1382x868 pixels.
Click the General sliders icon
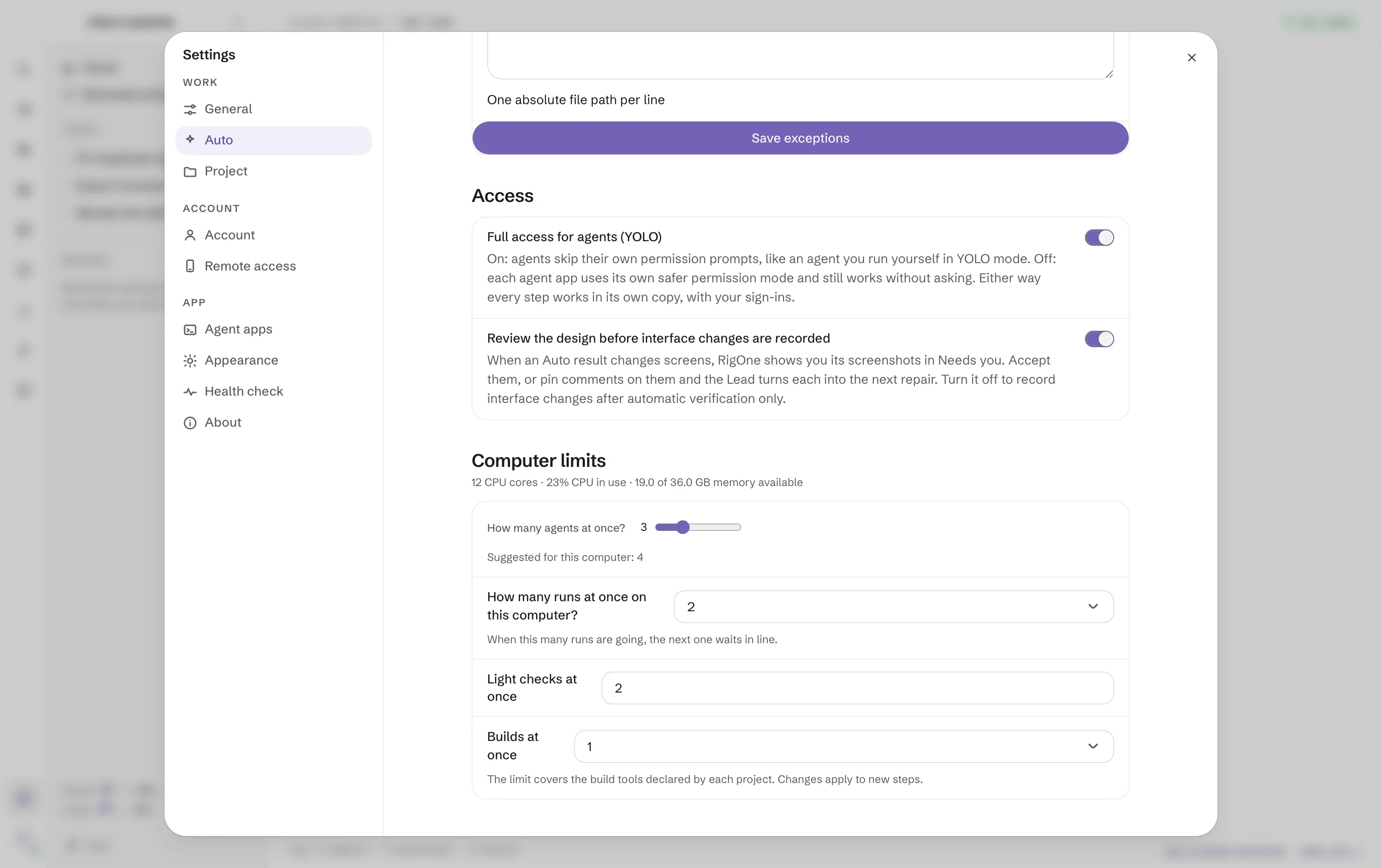(190, 109)
